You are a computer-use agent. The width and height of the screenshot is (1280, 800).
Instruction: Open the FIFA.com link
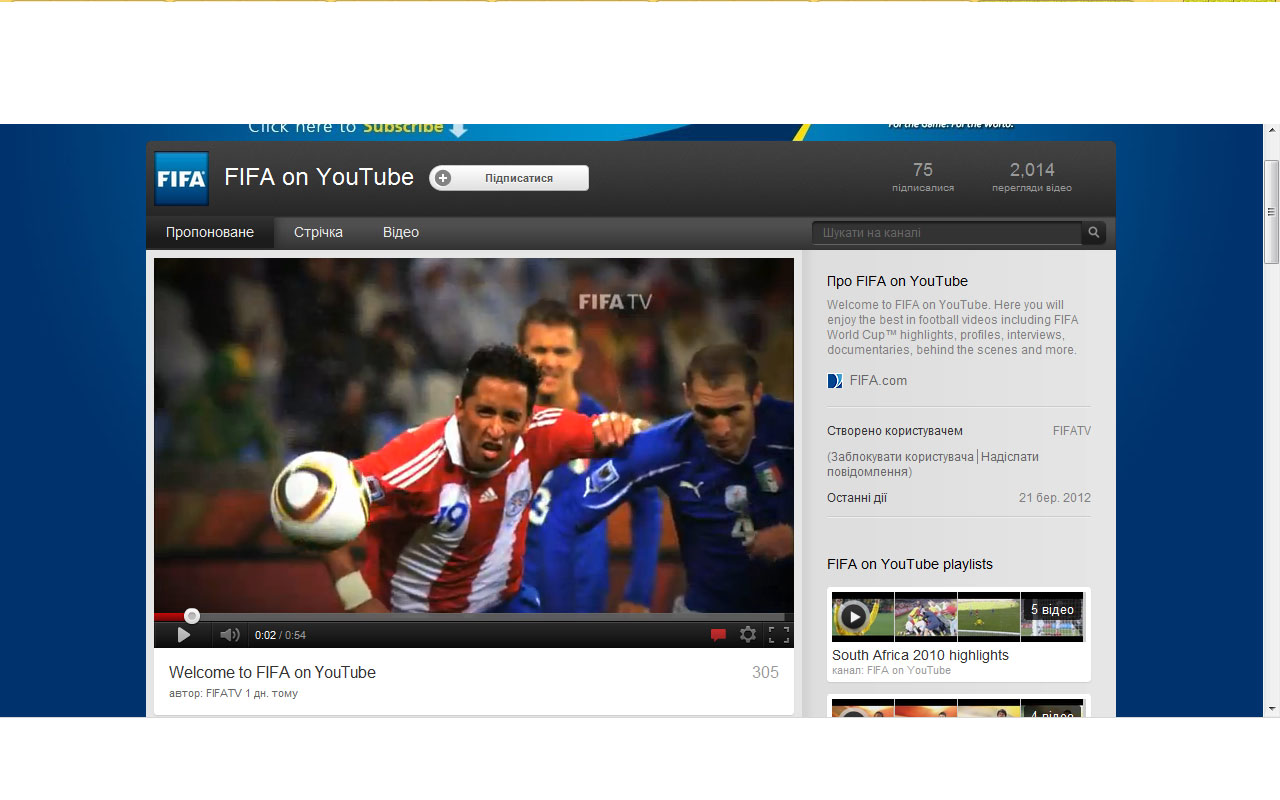pos(878,381)
